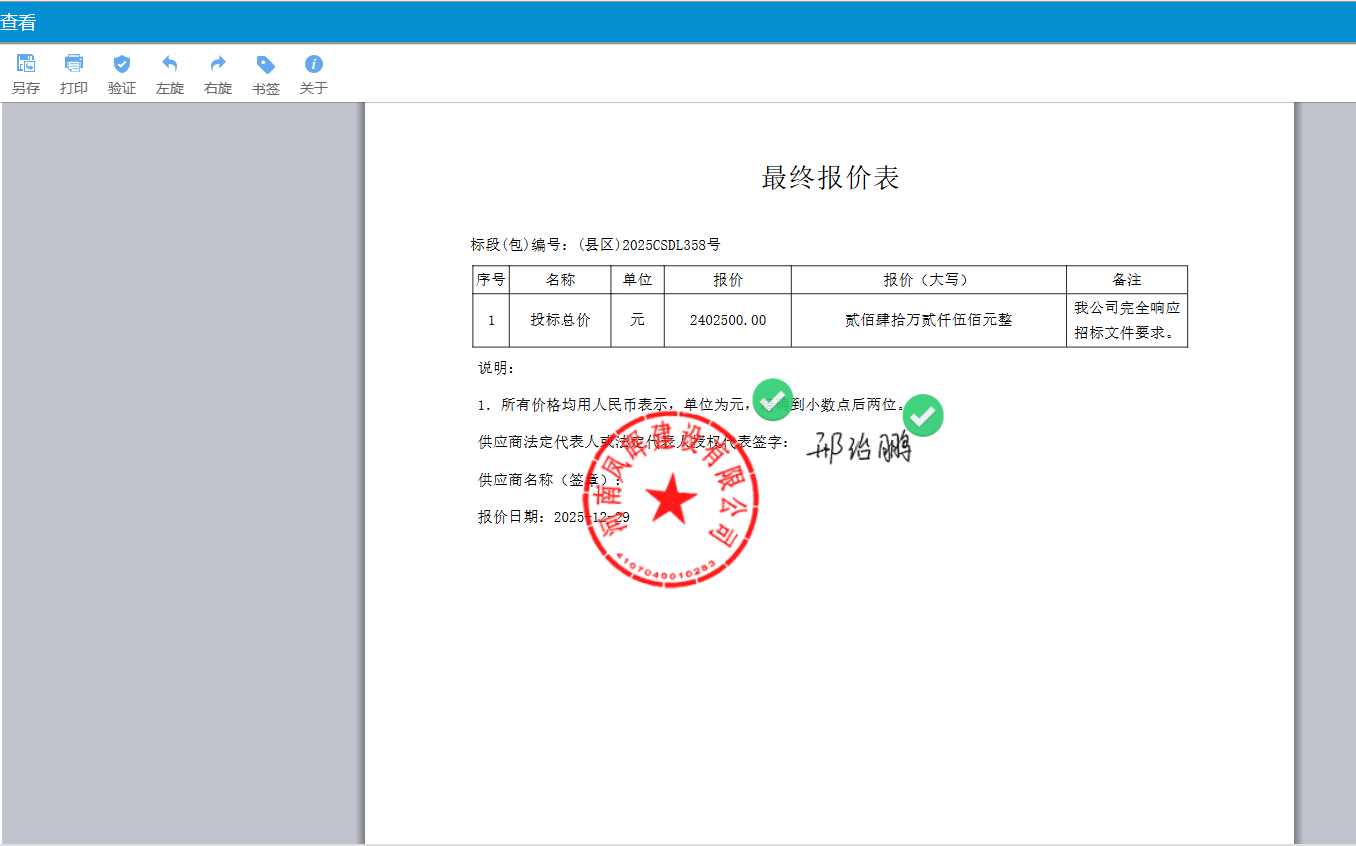
Task: Click the green checkmark badge above the signature
Action: tap(923, 415)
